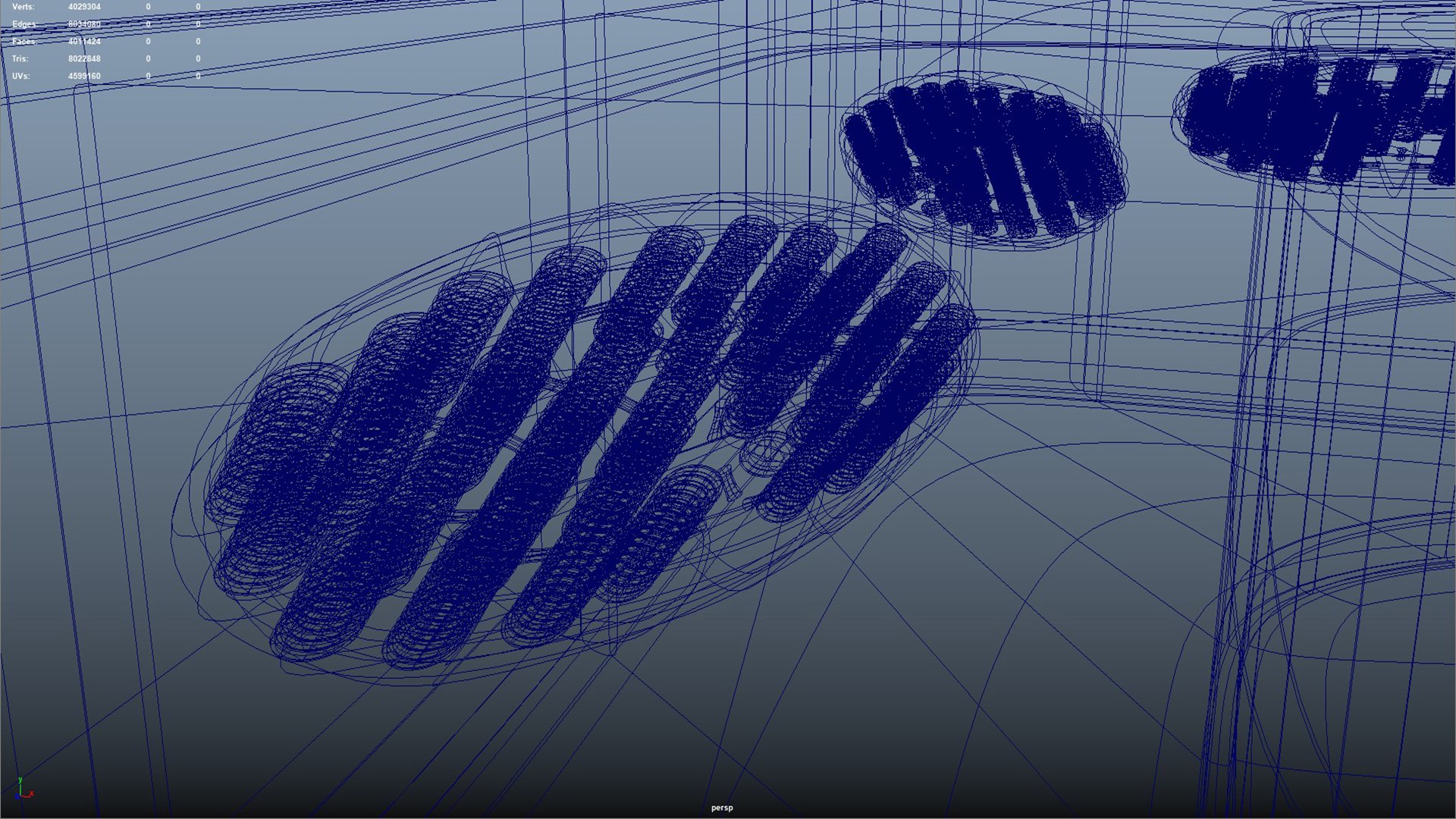Click the small ring inside the large oval wireframe

(766, 454)
